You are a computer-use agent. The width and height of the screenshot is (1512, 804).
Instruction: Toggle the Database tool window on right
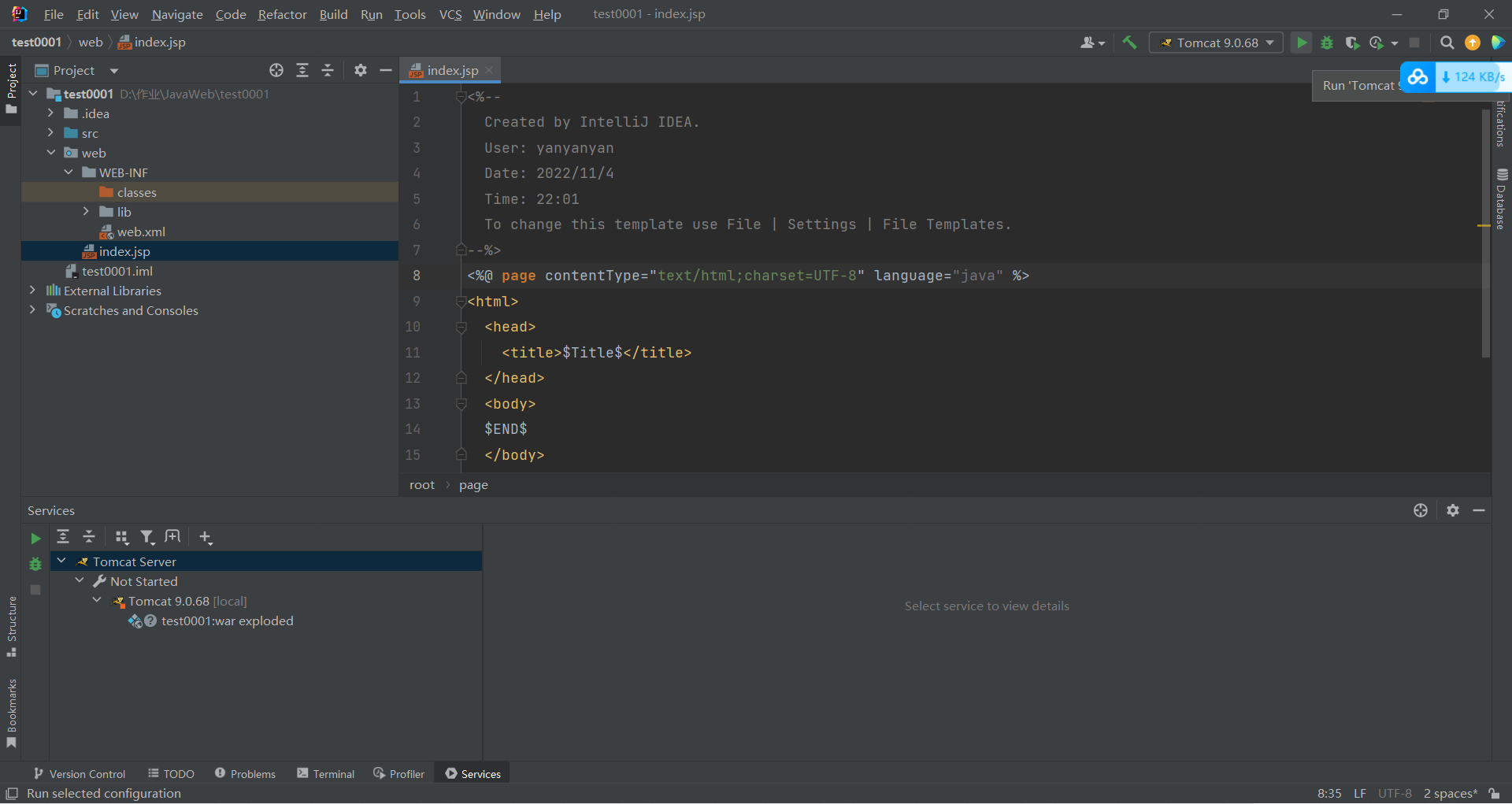[1501, 198]
